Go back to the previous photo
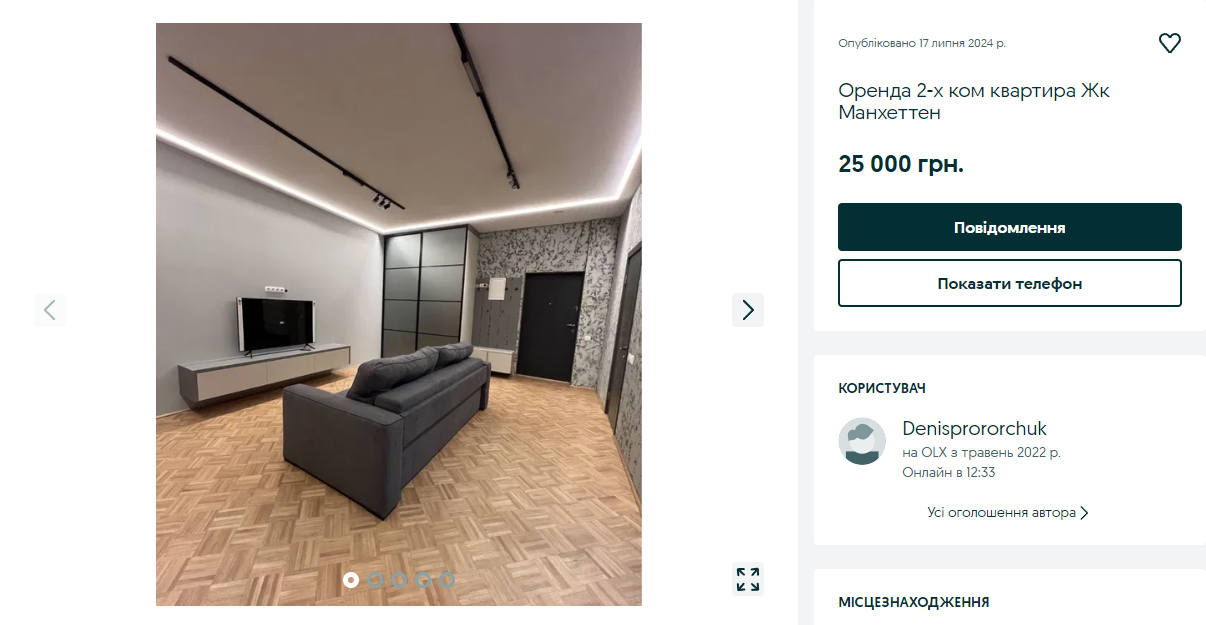 click(50, 310)
